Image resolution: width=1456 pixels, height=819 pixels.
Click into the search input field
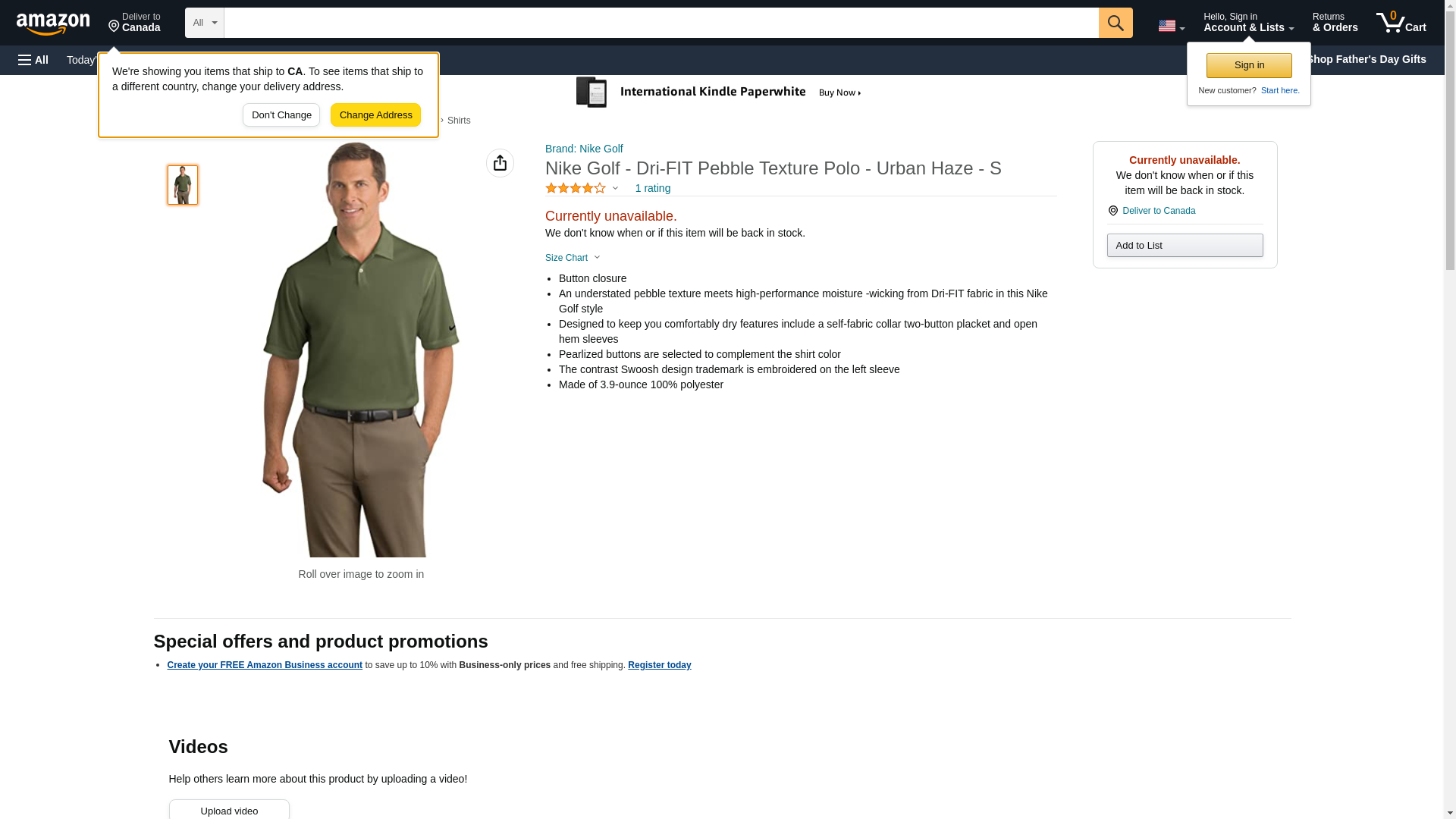click(x=661, y=23)
